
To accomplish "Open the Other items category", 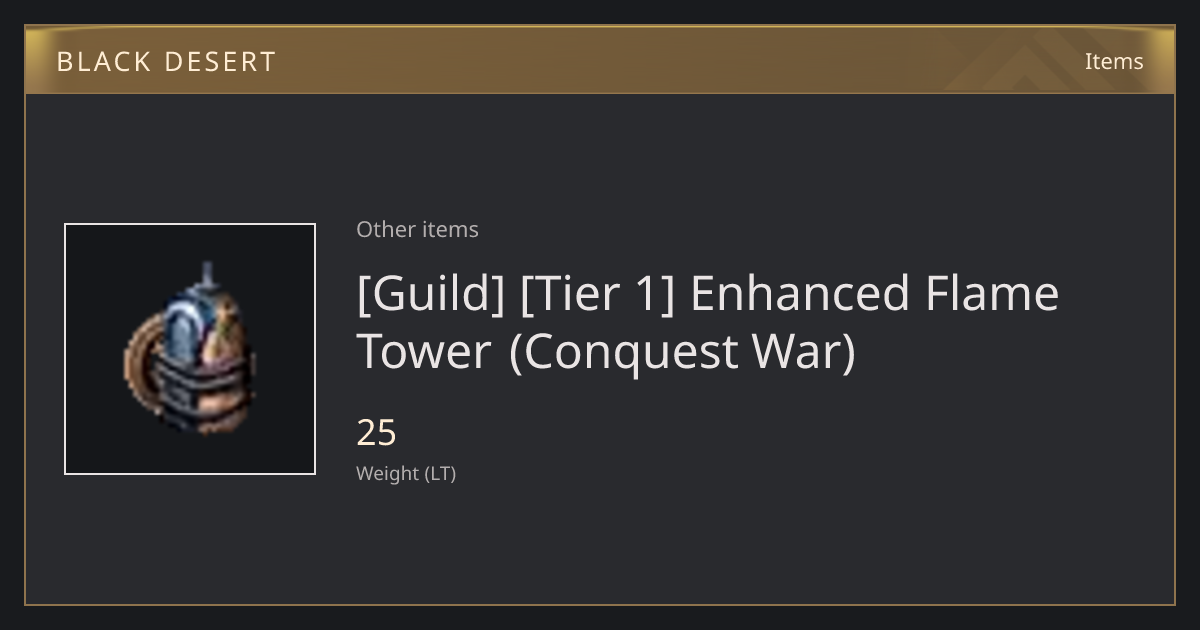I will point(417,229).
